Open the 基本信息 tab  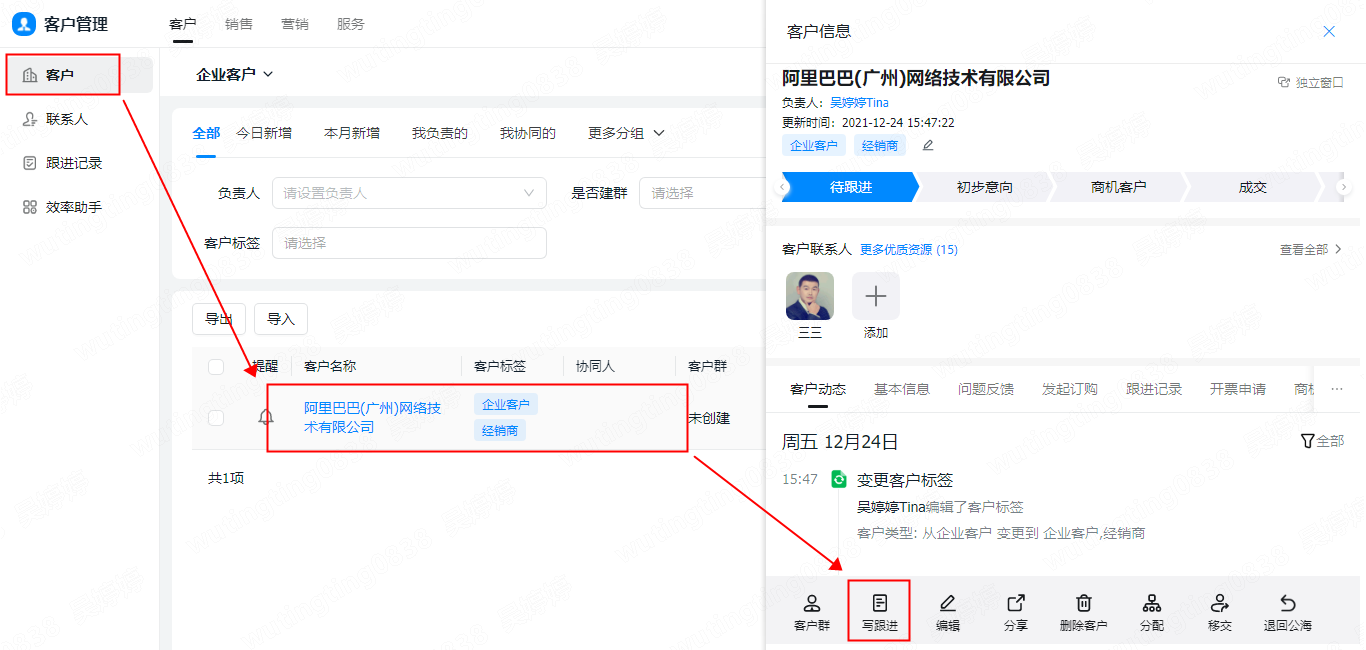(902, 389)
